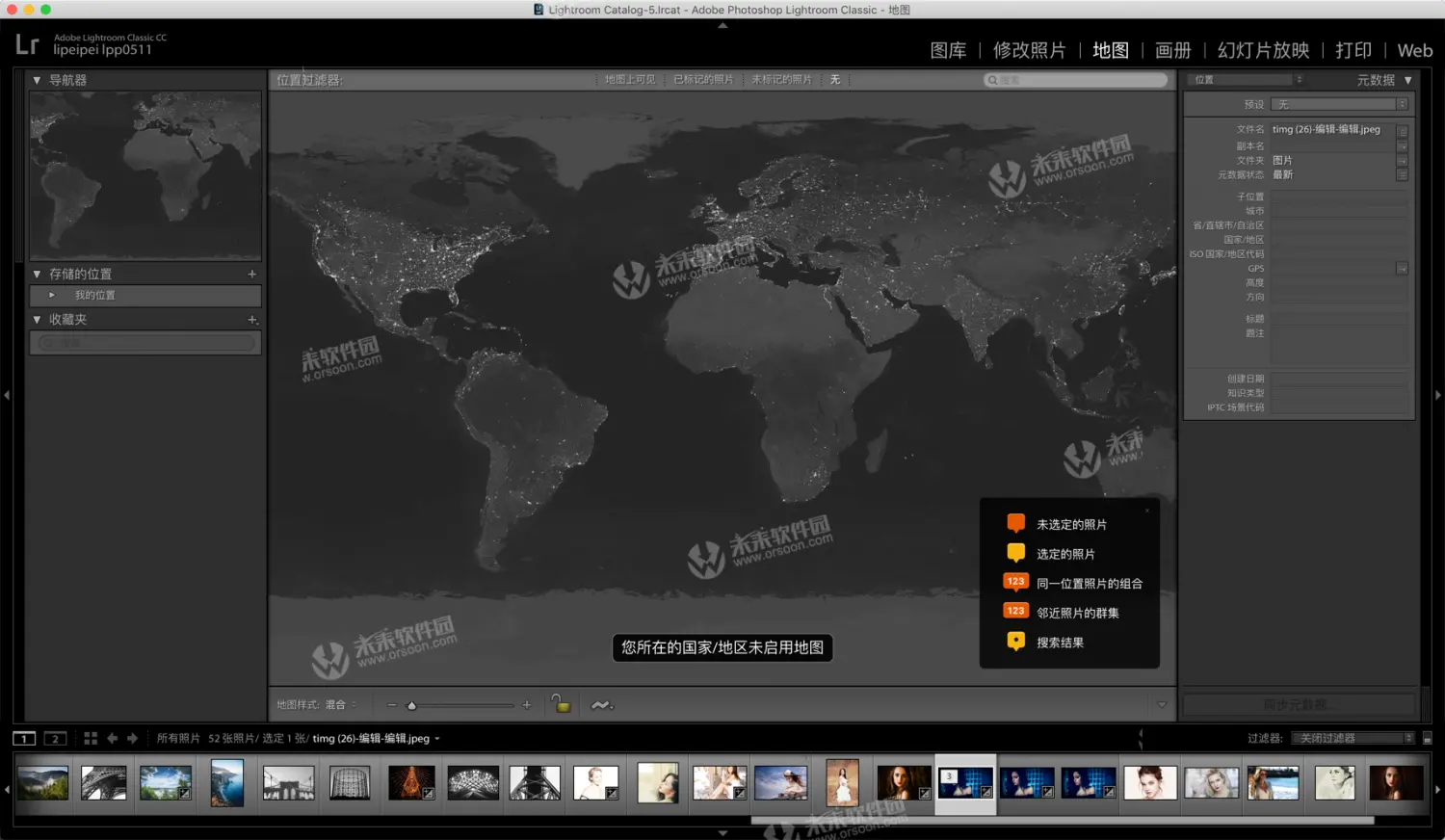The width and height of the screenshot is (1445, 840).
Task: Collapse the 元数据 panel triangle
Action: (x=1408, y=80)
